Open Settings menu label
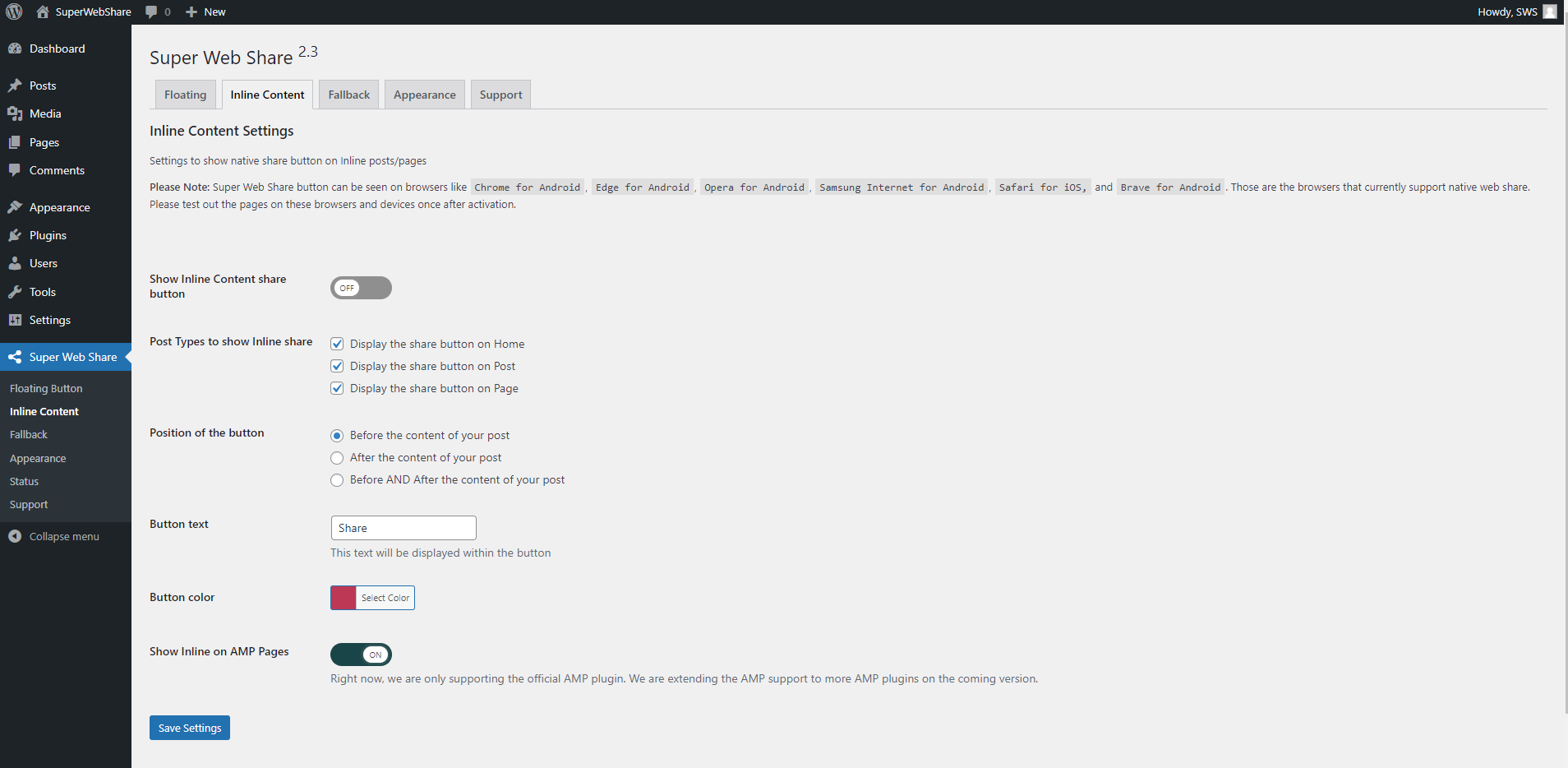 50,320
